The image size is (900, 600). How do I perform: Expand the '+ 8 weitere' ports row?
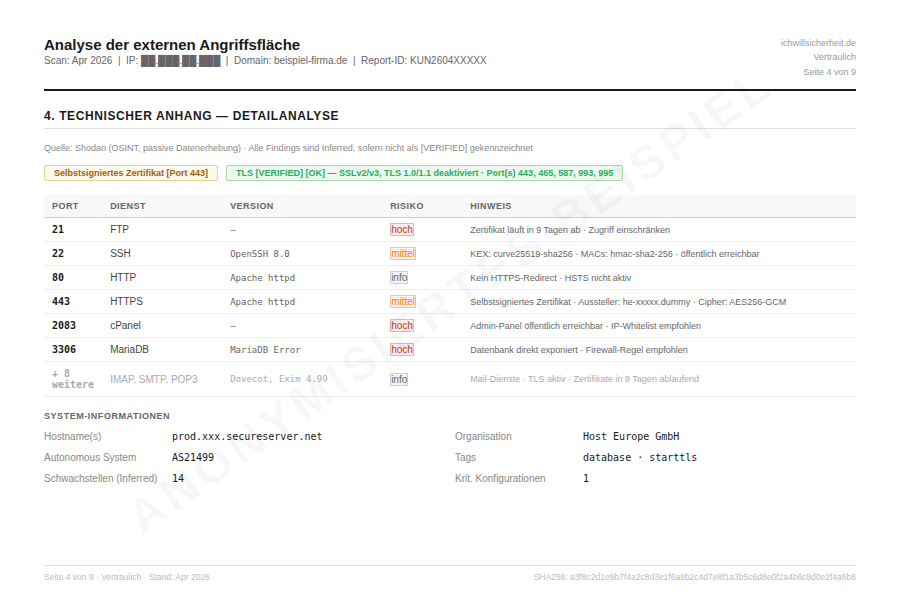pos(72,379)
